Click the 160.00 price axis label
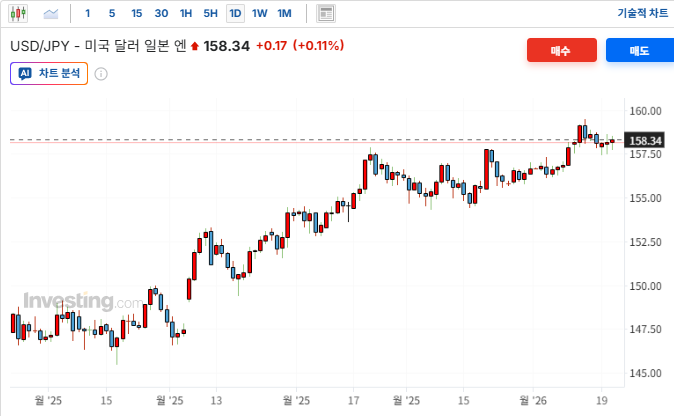The width and height of the screenshot is (674, 416). tap(645, 111)
